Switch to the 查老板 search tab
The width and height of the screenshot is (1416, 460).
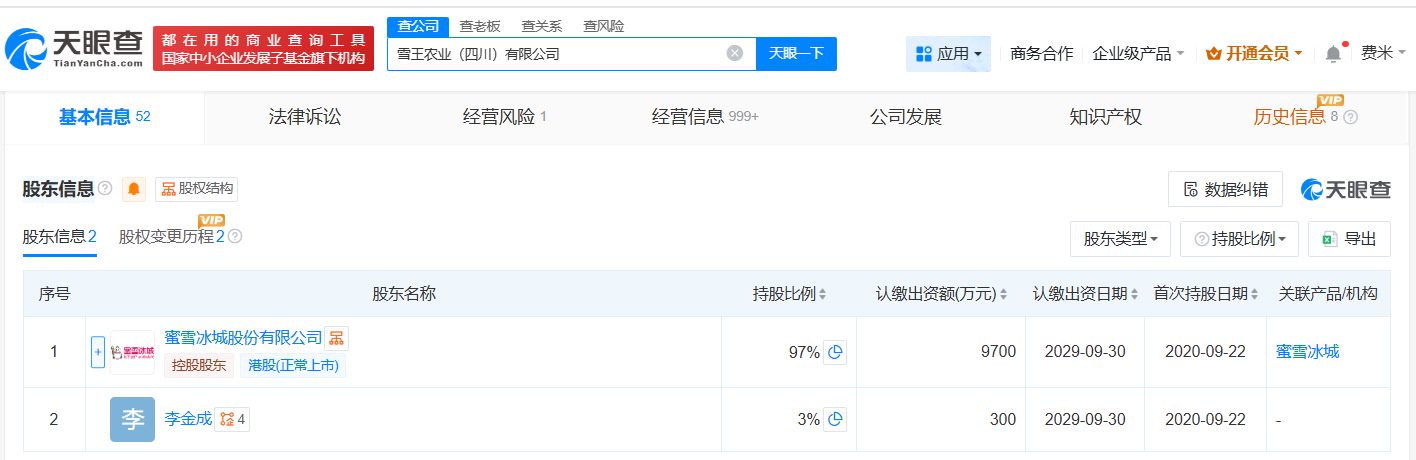[481, 26]
